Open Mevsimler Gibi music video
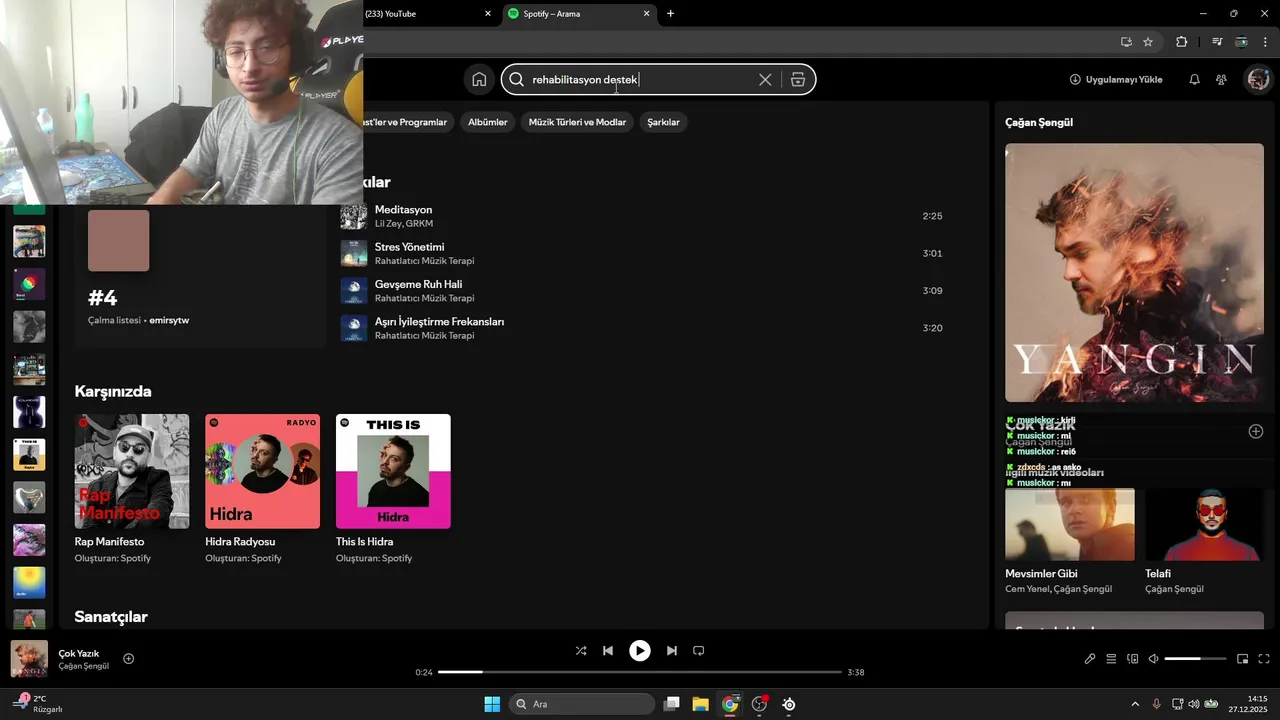Viewport: 1280px width, 720px height. [x=1070, y=541]
